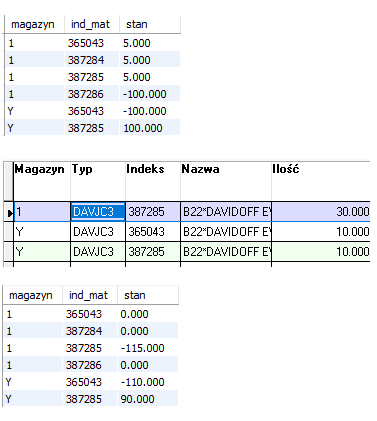Click the current row arrow indicator
Image resolution: width=377 pixels, height=421 pixels.
point(10,212)
